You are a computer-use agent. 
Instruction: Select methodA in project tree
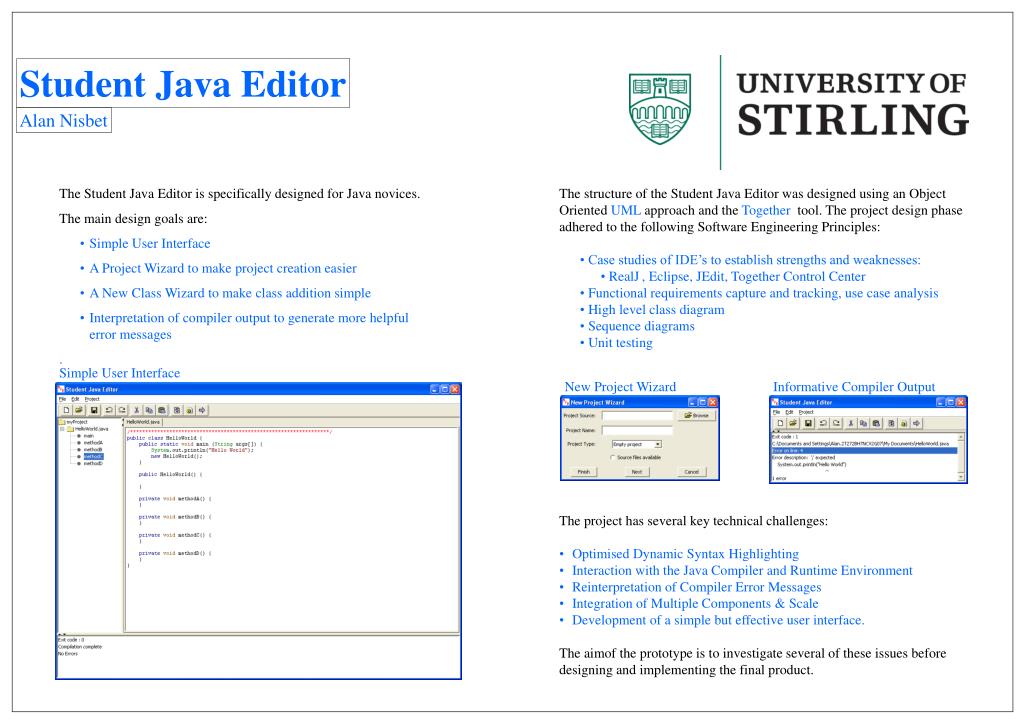(93, 443)
